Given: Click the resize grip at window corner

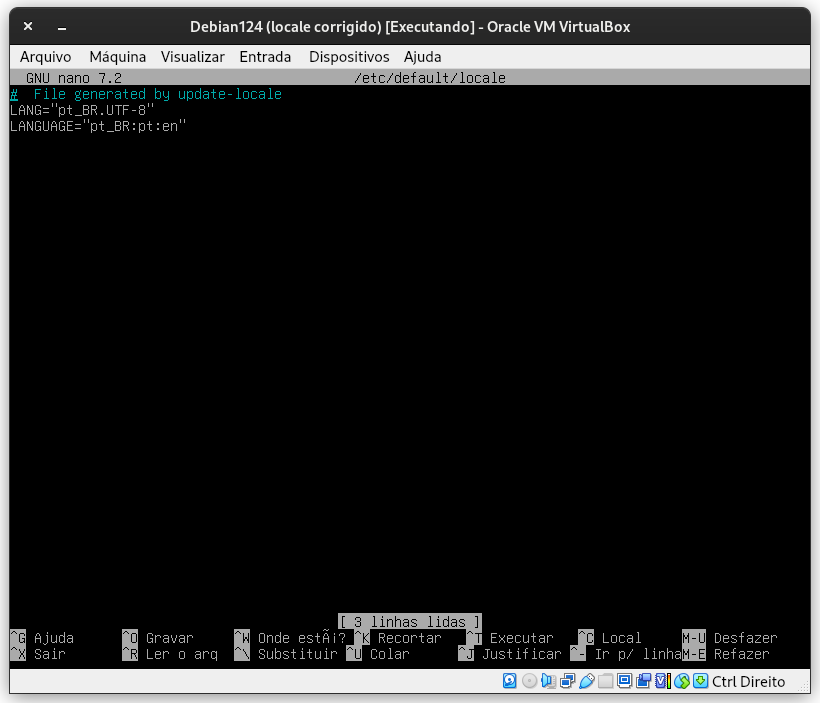Looking at the screenshot, I should click(x=804, y=686).
